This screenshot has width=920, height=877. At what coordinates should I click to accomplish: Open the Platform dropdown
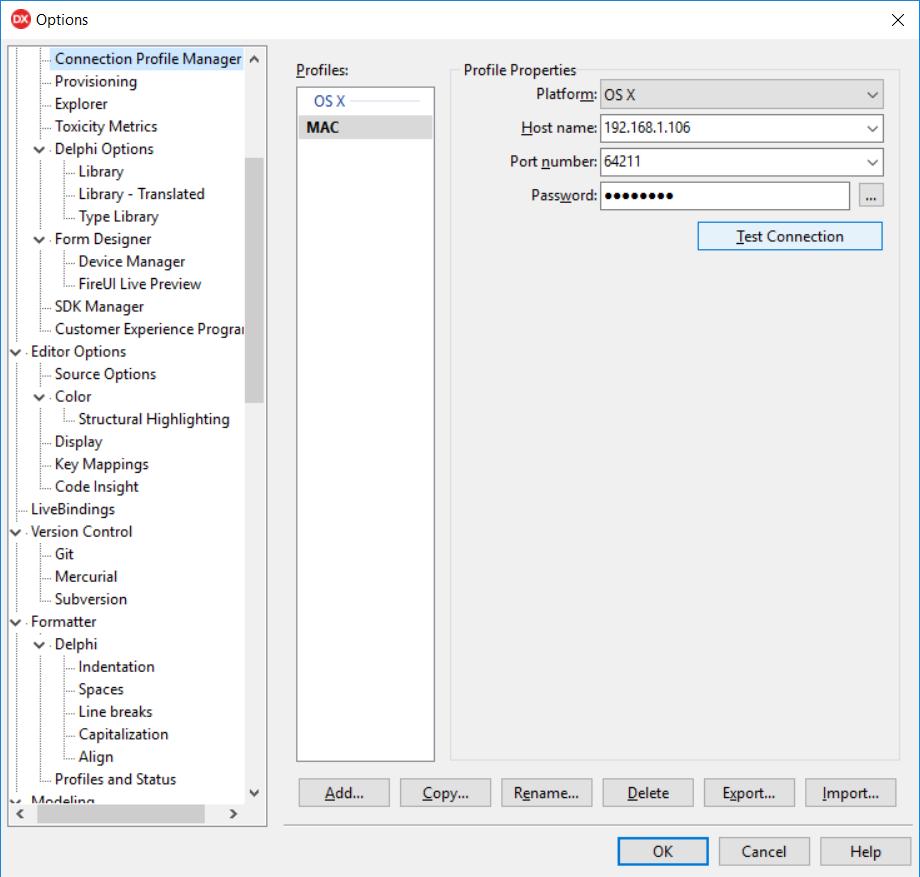click(x=741, y=94)
